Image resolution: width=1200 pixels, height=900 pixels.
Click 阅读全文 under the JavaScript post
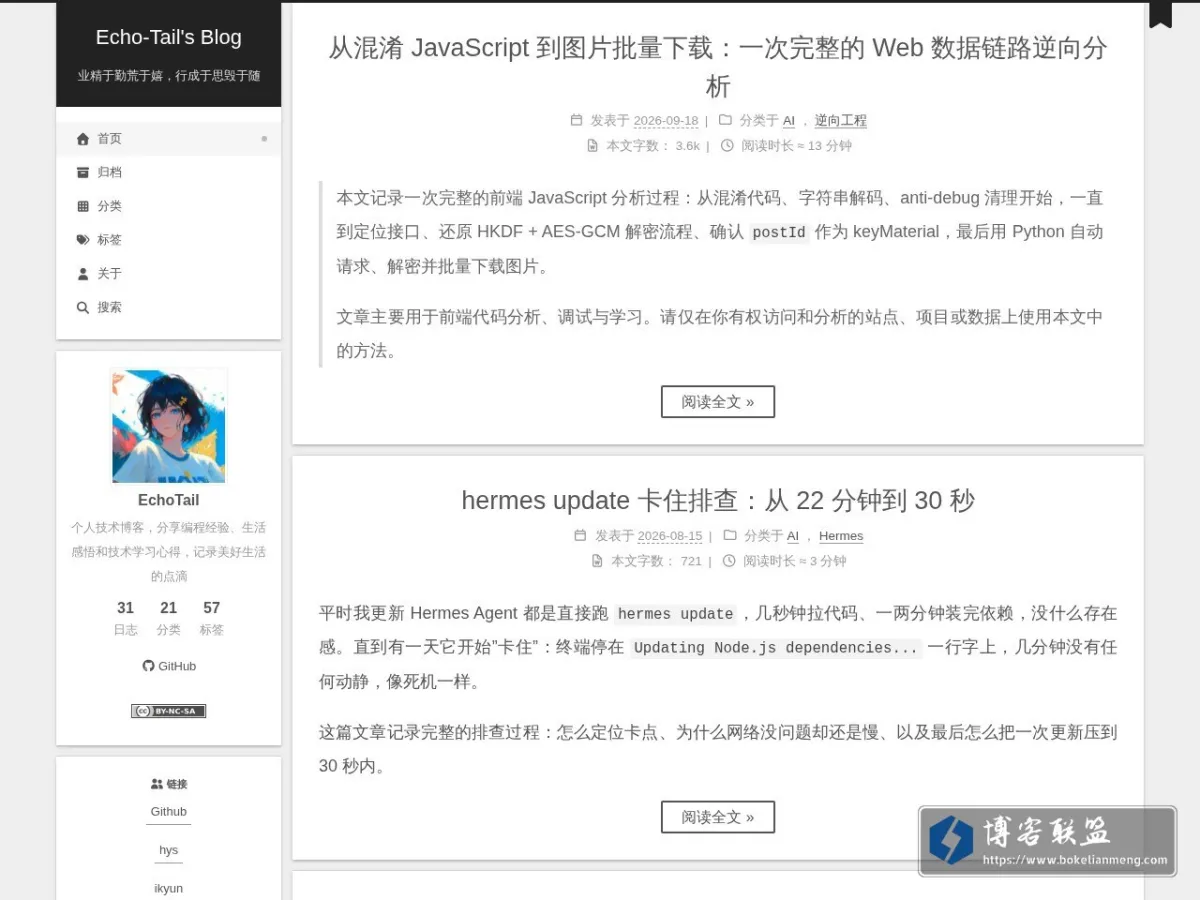point(718,402)
